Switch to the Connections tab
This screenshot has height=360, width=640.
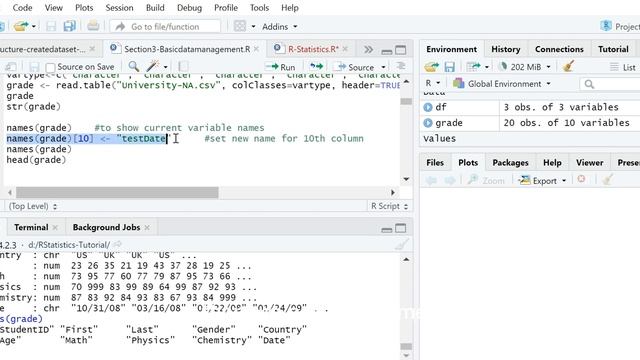[x=559, y=49]
